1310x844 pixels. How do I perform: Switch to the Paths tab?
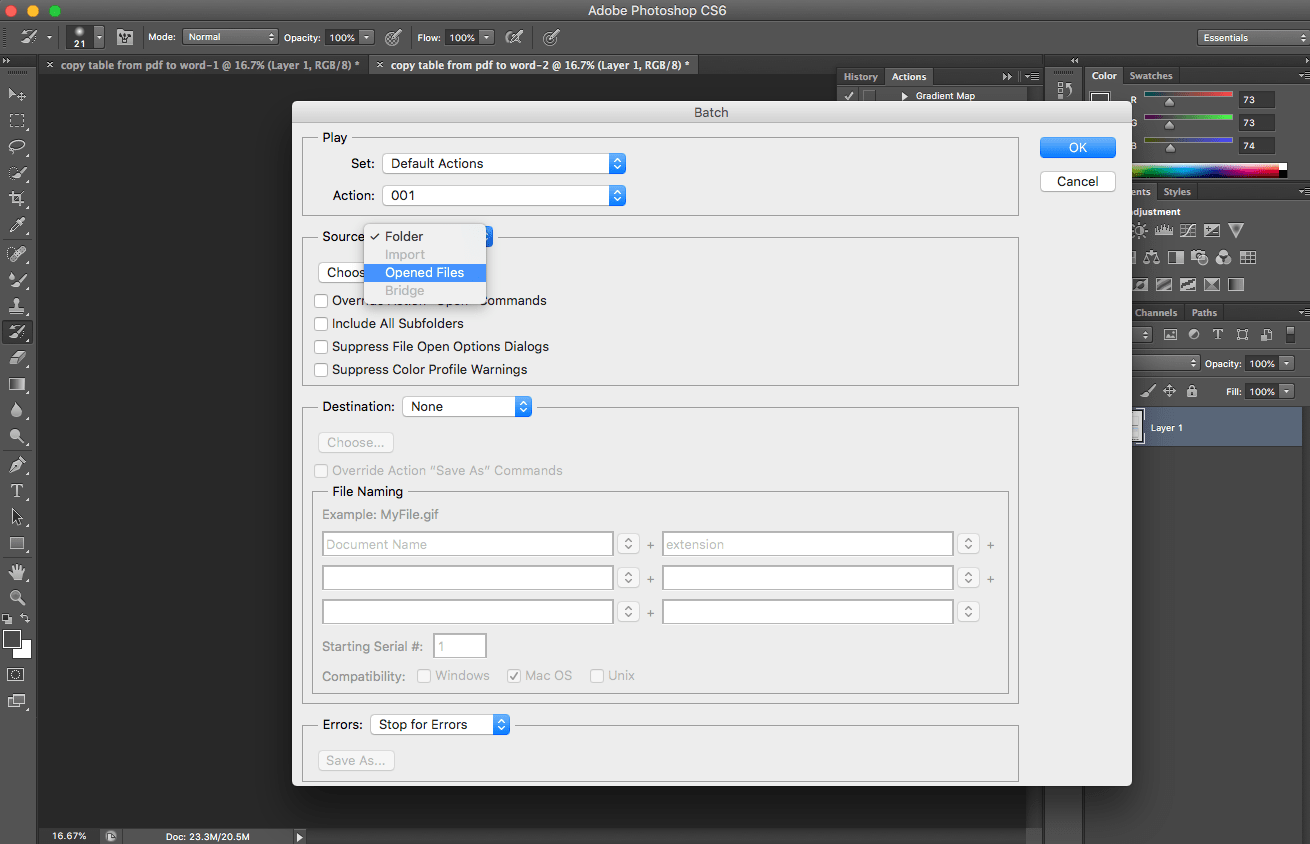tap(1204, 312)
